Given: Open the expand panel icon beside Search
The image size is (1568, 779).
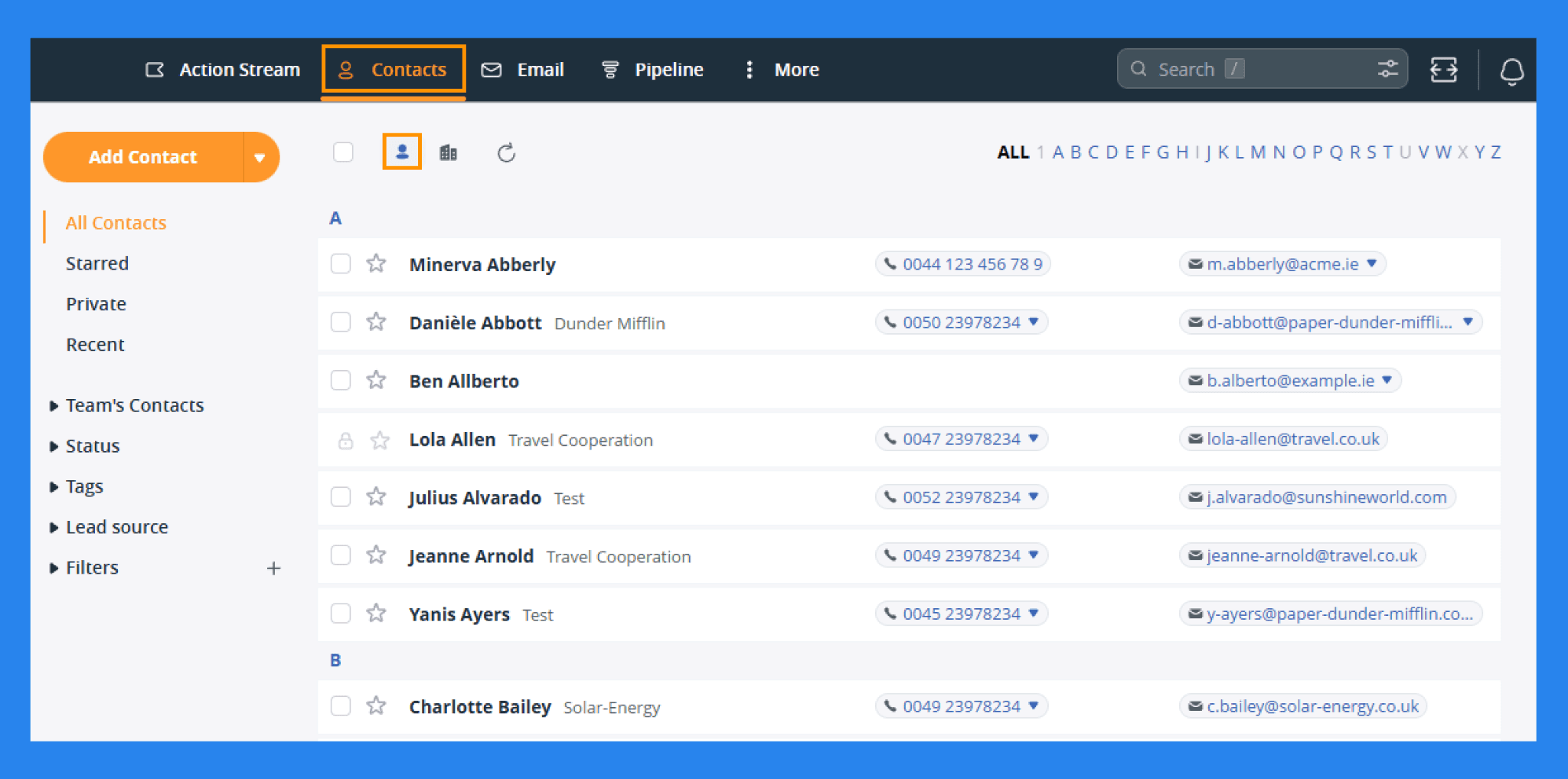Looking at the screenshot, I should click(1444, 70).
